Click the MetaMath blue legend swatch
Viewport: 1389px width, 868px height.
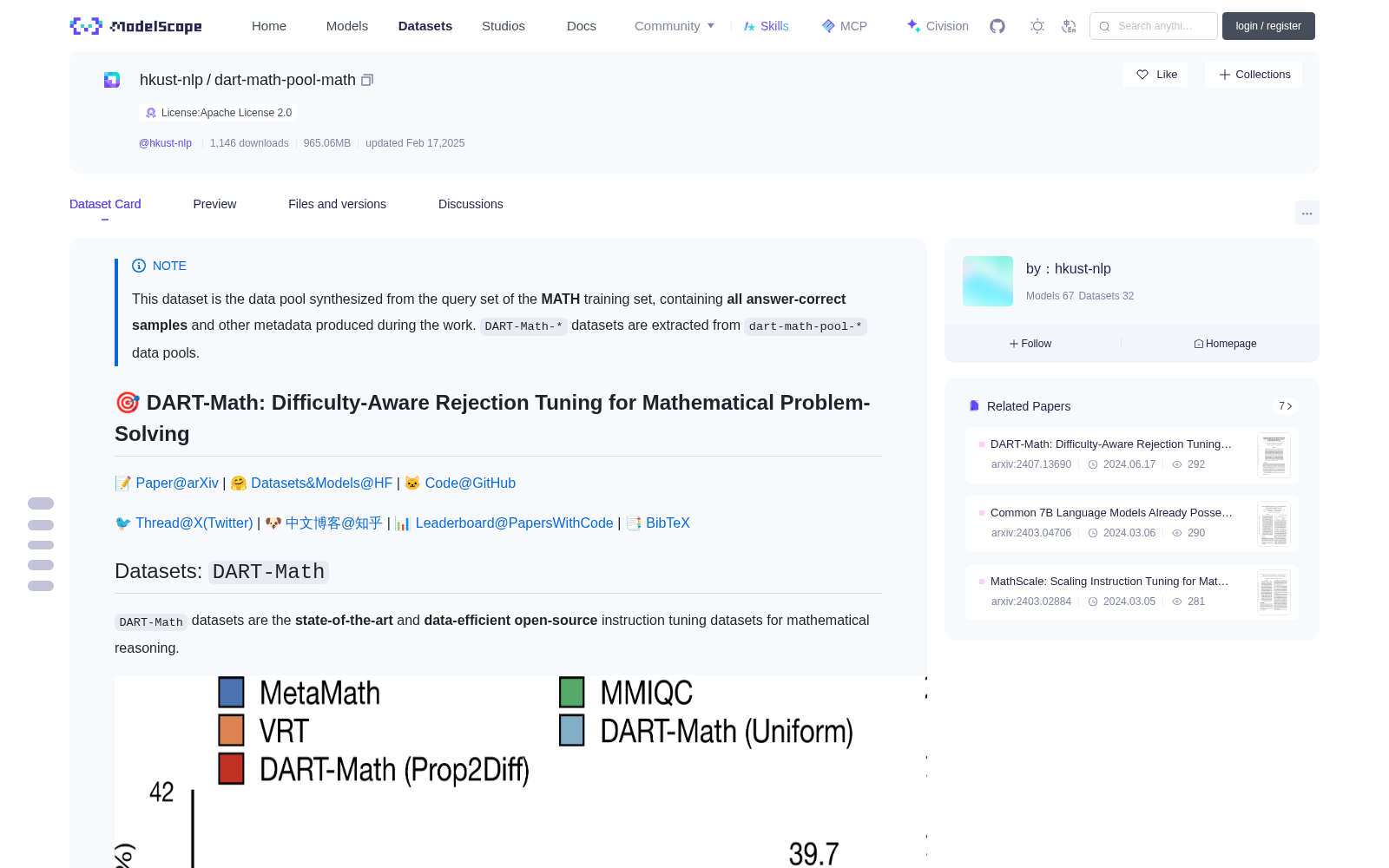[x=231, y=693]
